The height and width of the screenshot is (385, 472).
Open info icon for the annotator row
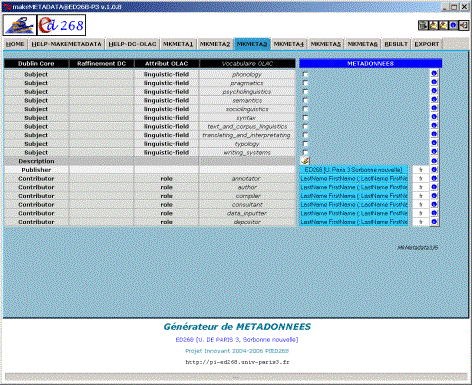tap(434, 178)
